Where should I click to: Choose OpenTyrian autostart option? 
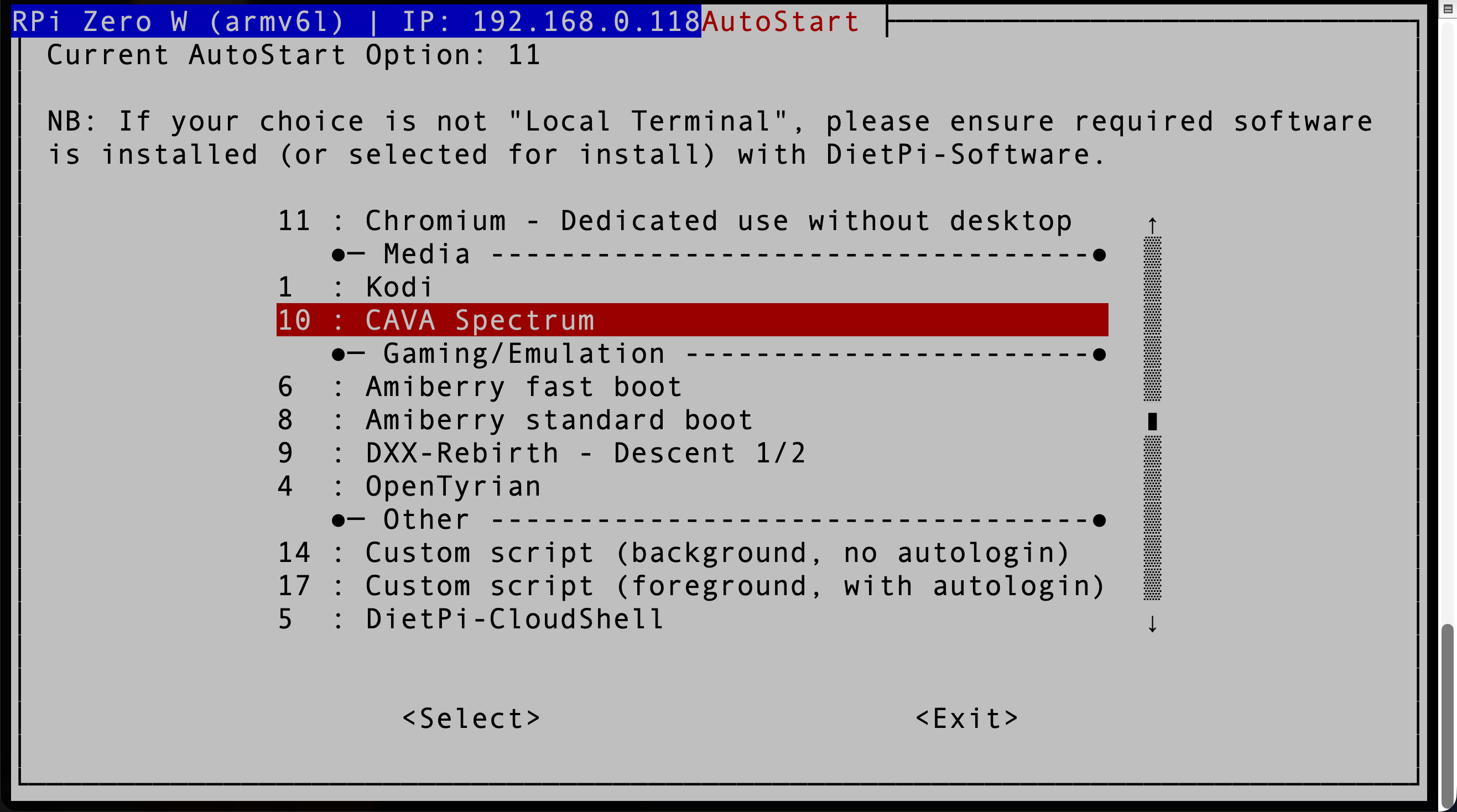point(692,486)
